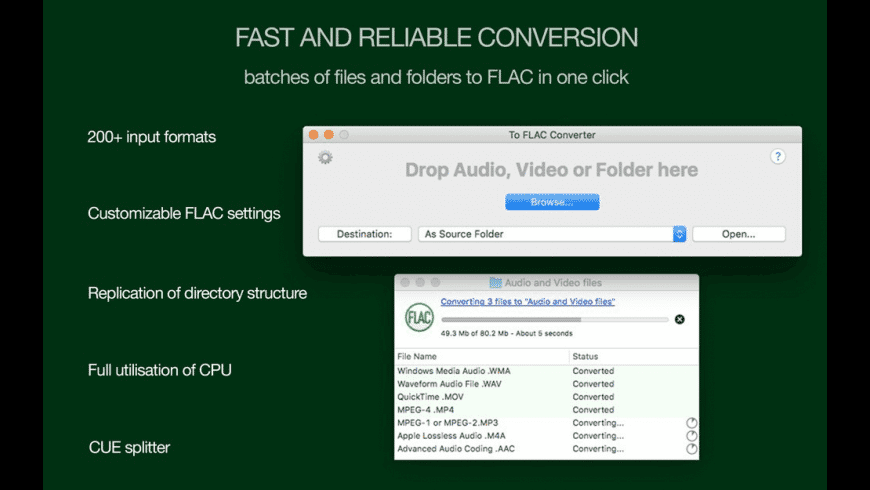
Task: Select the MPEG-1 or MPEG-2.MP3 row
Action: click(547, 423)
